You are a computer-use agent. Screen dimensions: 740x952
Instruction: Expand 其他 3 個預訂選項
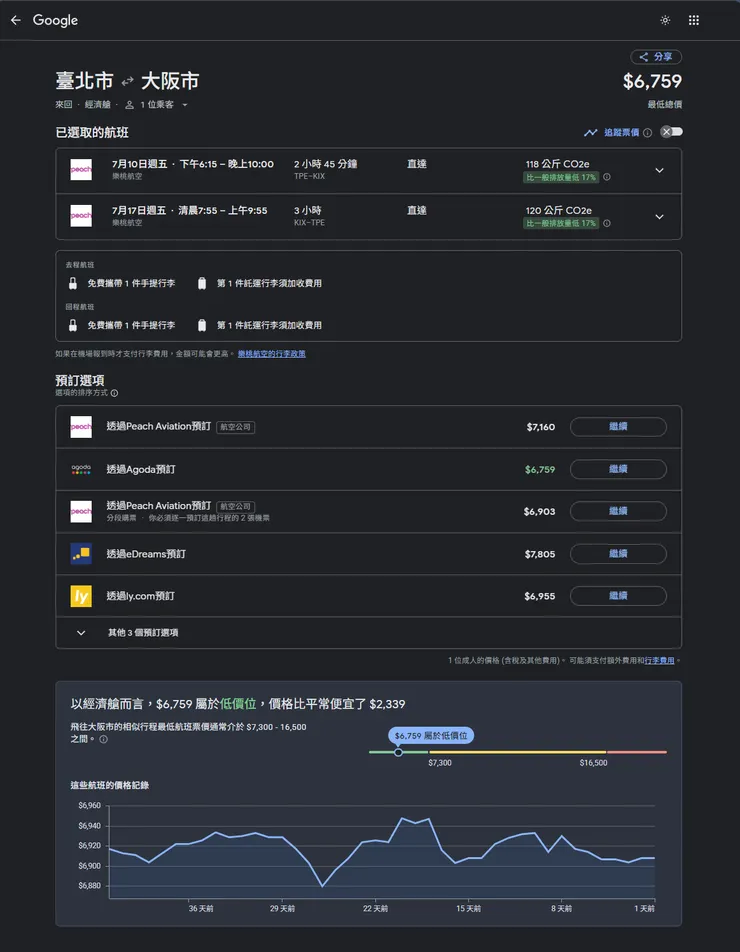click(368, 633)
